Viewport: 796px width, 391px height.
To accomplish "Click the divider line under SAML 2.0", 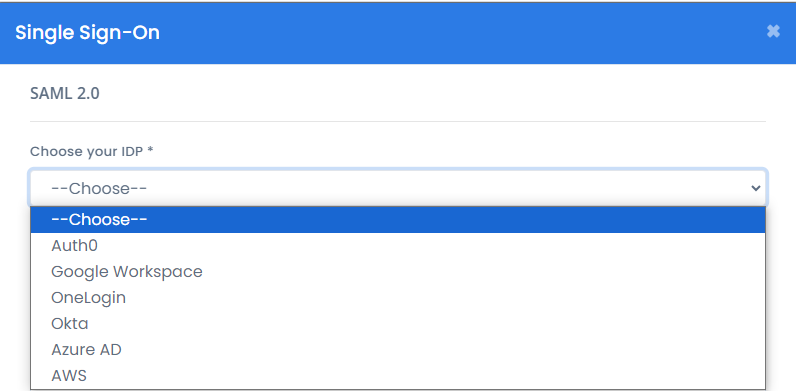I will [x=398, y=121].
